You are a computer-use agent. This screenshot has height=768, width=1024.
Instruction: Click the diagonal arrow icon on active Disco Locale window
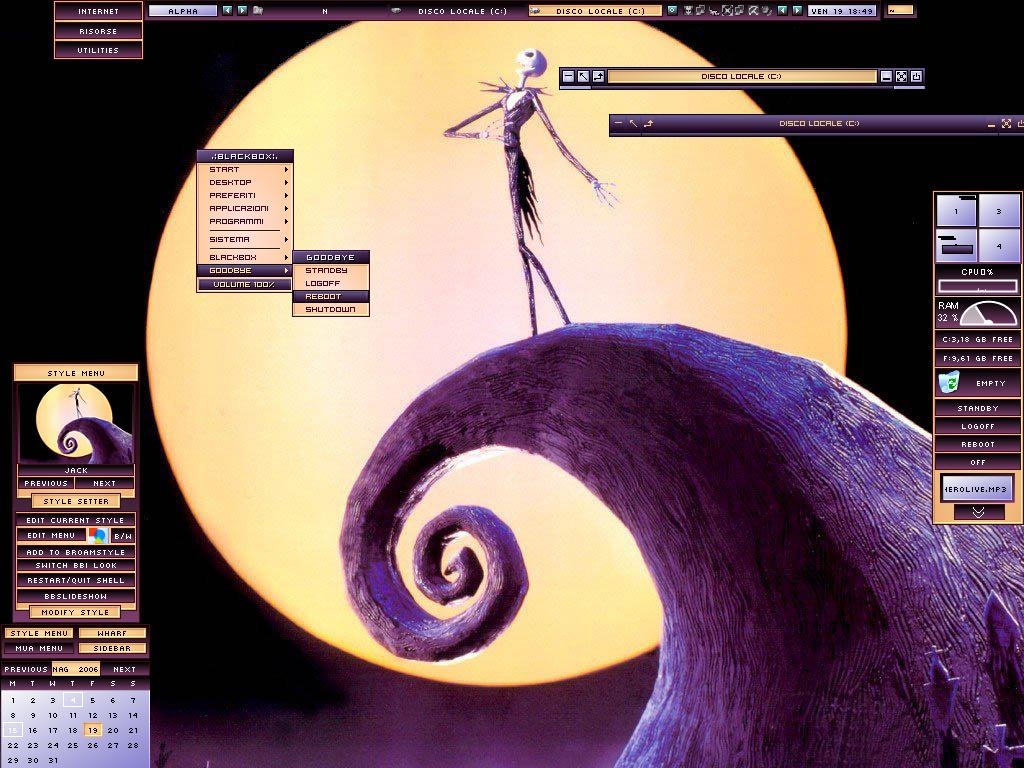[x=583, y=76]
